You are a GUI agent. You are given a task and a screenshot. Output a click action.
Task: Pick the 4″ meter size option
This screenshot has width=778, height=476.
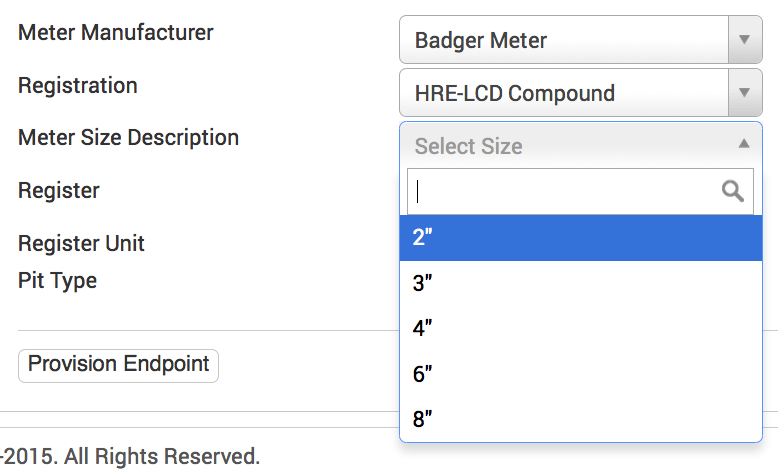(x=580, y=328)
